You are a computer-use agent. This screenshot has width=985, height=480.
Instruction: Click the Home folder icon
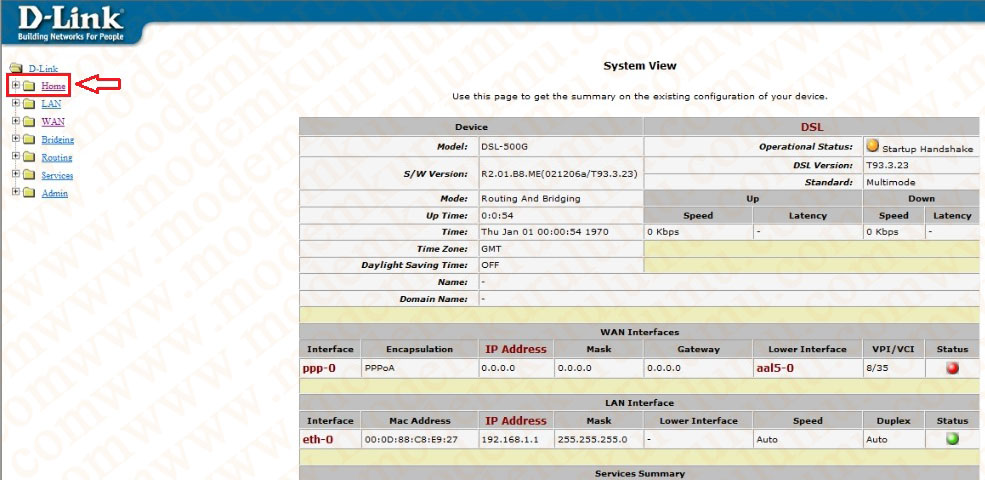(x=29, y=86)
